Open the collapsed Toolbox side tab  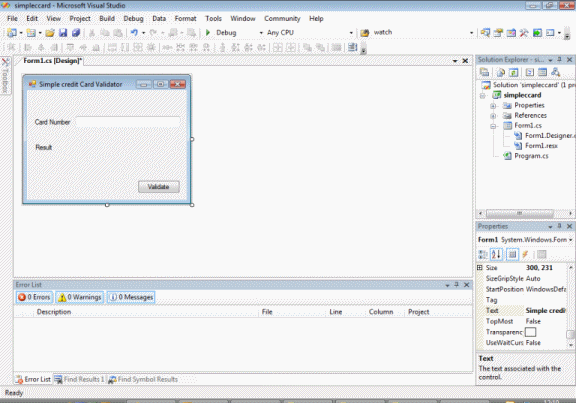[5, 75]
